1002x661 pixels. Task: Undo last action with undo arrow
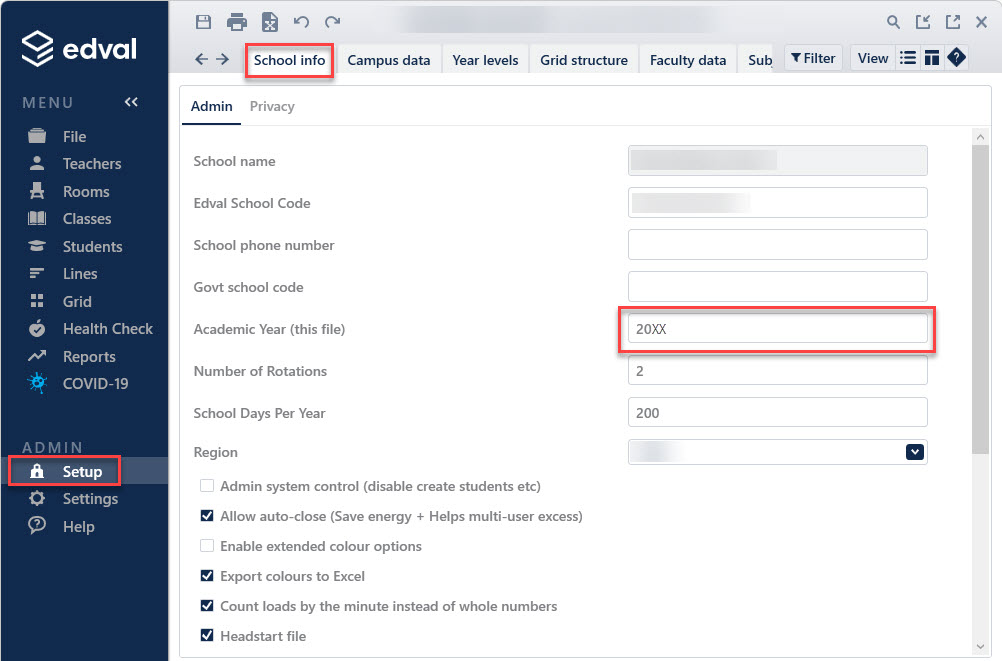point(301,22)
